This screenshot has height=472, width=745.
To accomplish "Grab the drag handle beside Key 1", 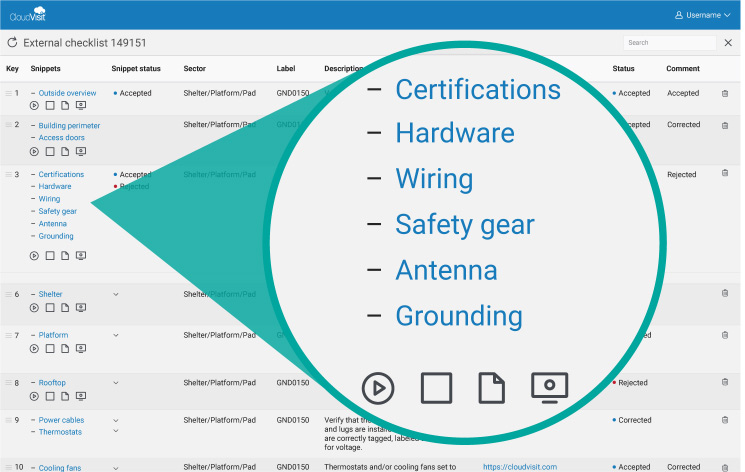I will click(x=9, y=93).
